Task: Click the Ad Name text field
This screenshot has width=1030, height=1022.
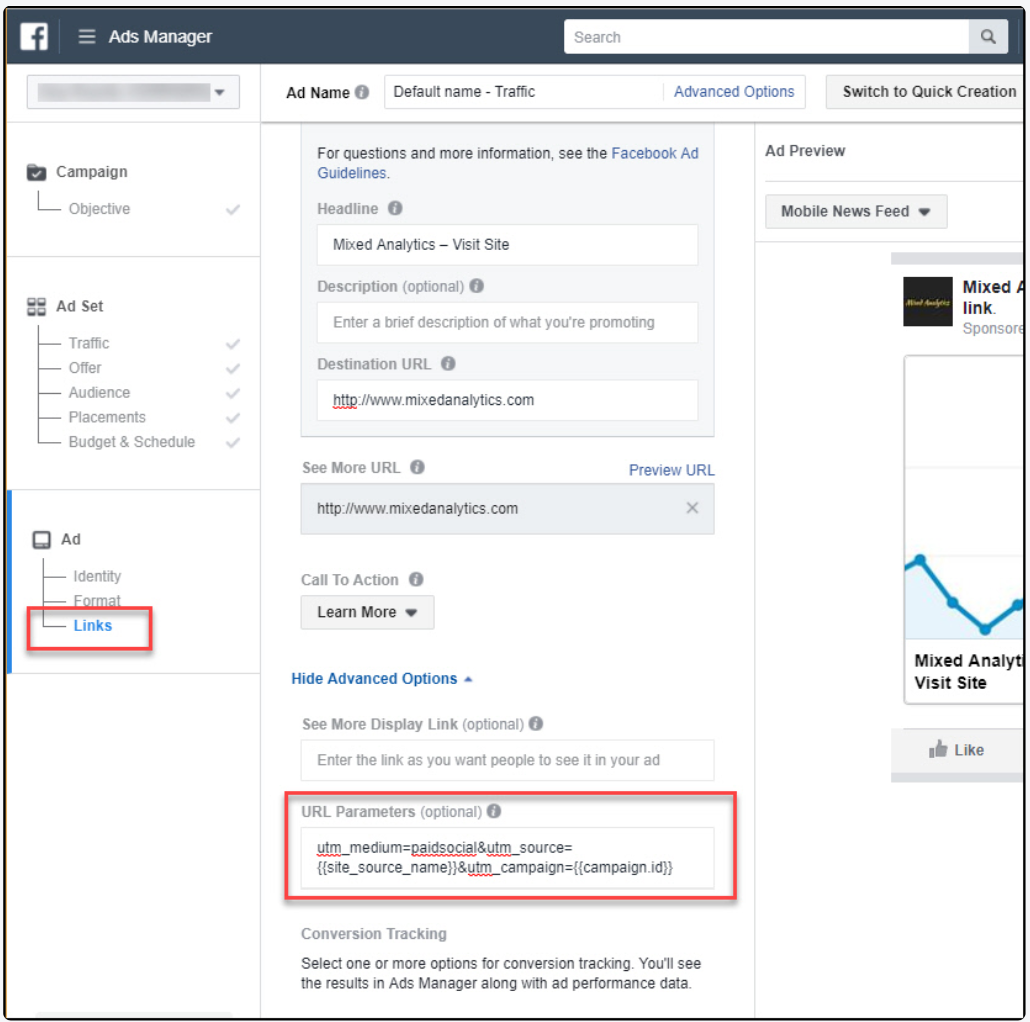Action: coord(523,92)
